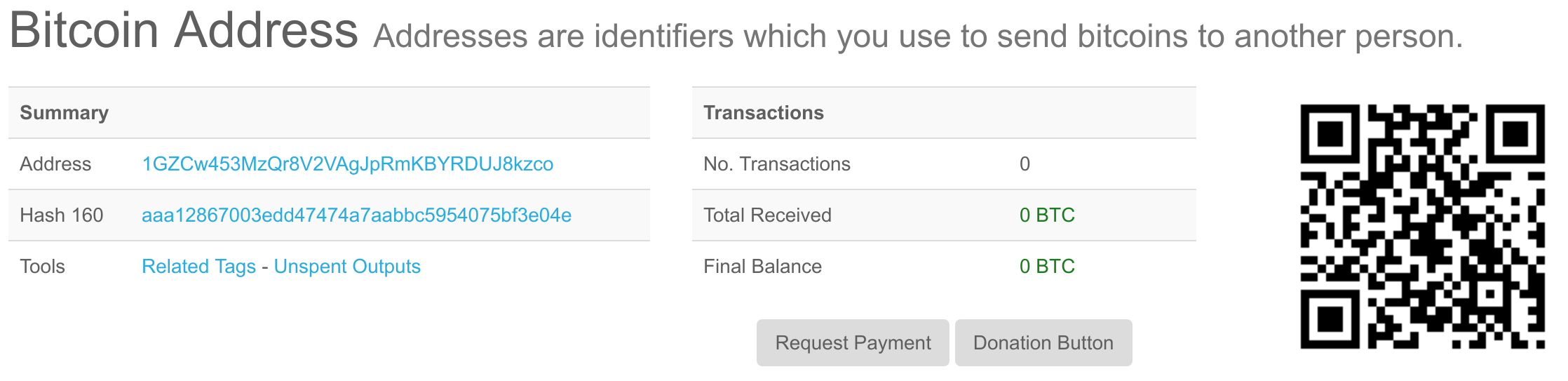Click the QR code image
The image size is (1568, 381).
click(1422, 227)
